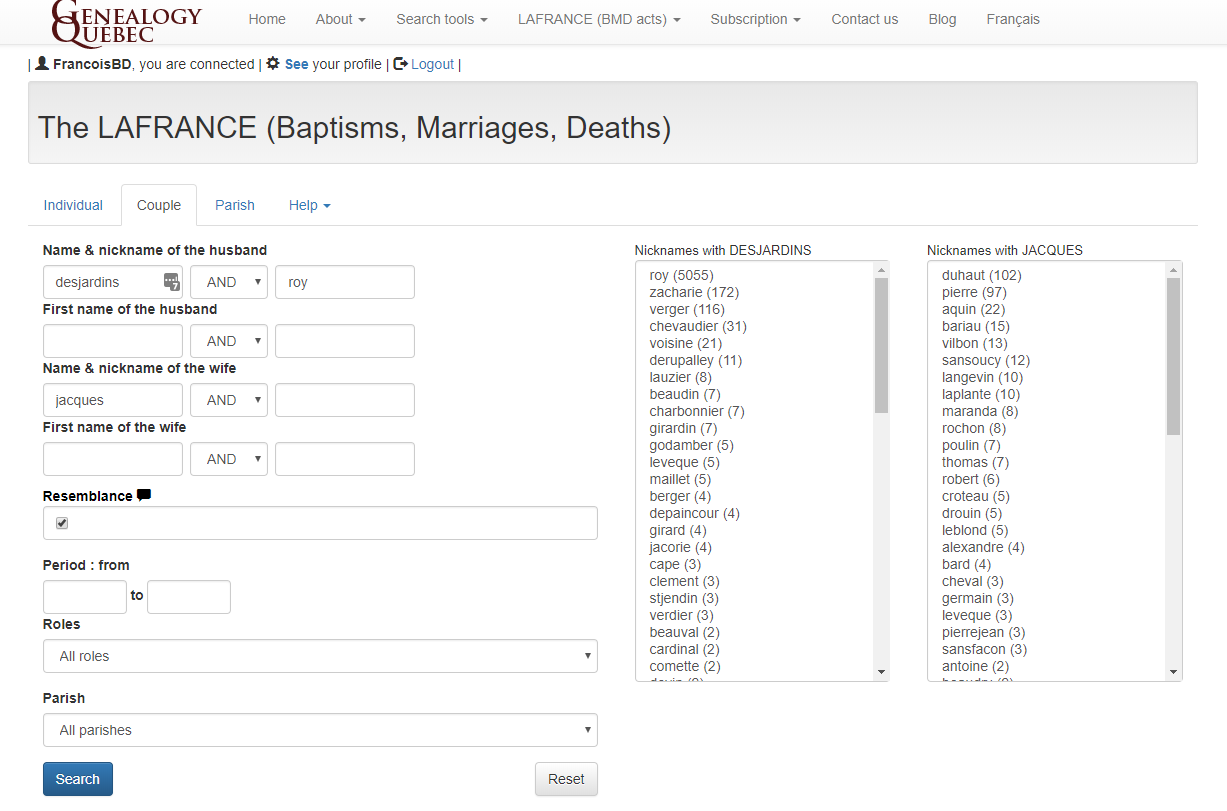1227x811 pixels.
Task: Open the husband name AND operator dropdown
Action: [229, 282]
